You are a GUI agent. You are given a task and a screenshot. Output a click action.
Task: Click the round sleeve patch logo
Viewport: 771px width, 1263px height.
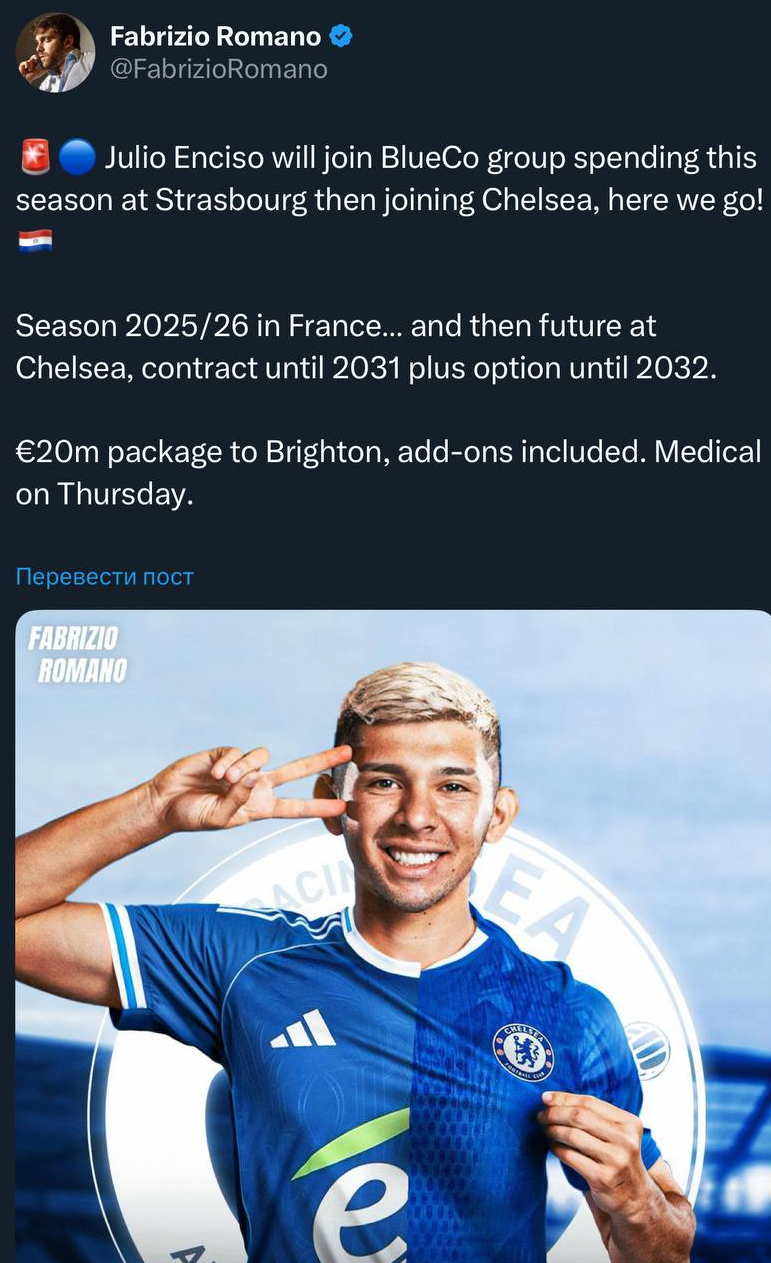650,1050
